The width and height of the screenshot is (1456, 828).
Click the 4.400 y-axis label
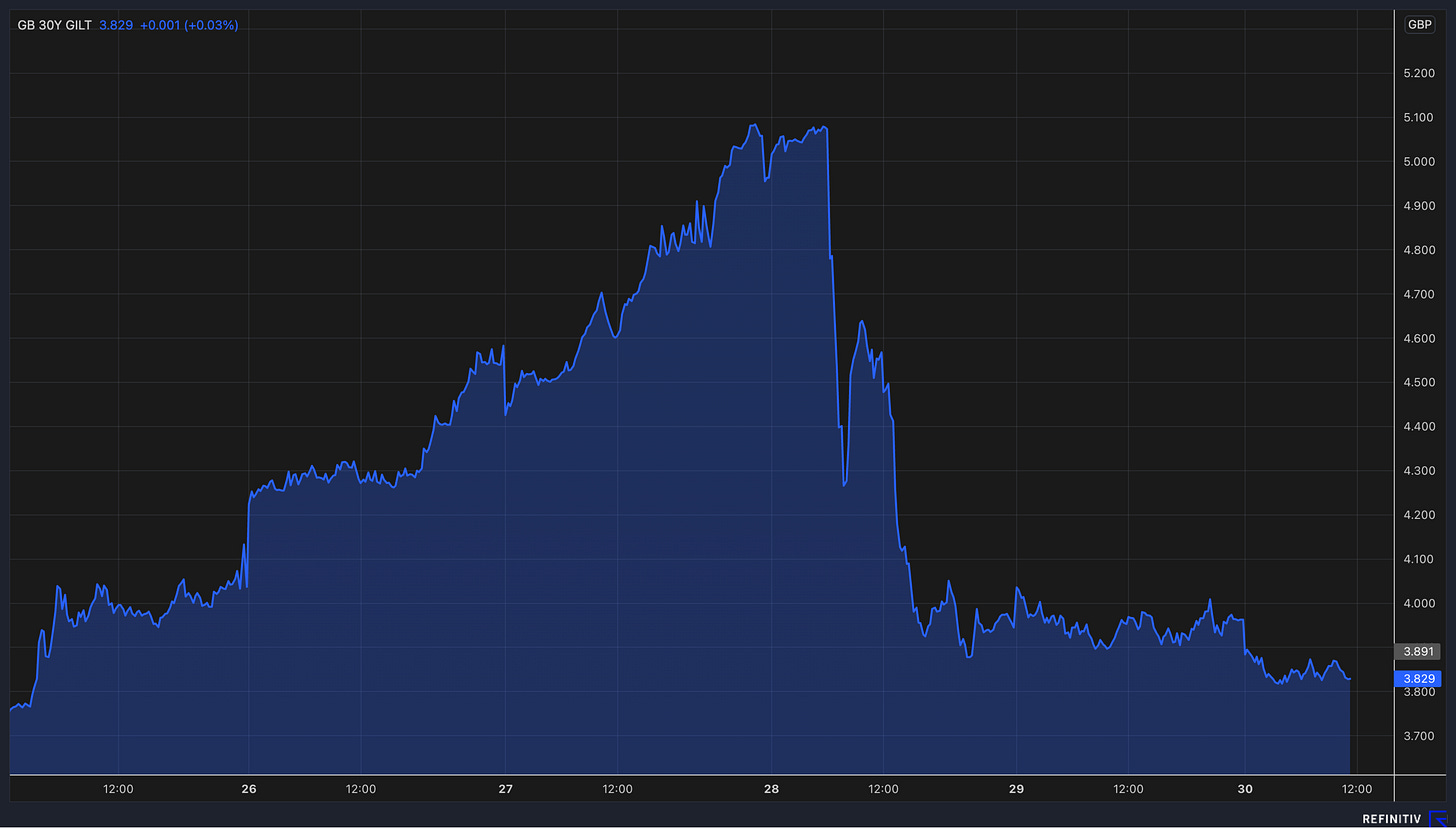[1420, 426]
